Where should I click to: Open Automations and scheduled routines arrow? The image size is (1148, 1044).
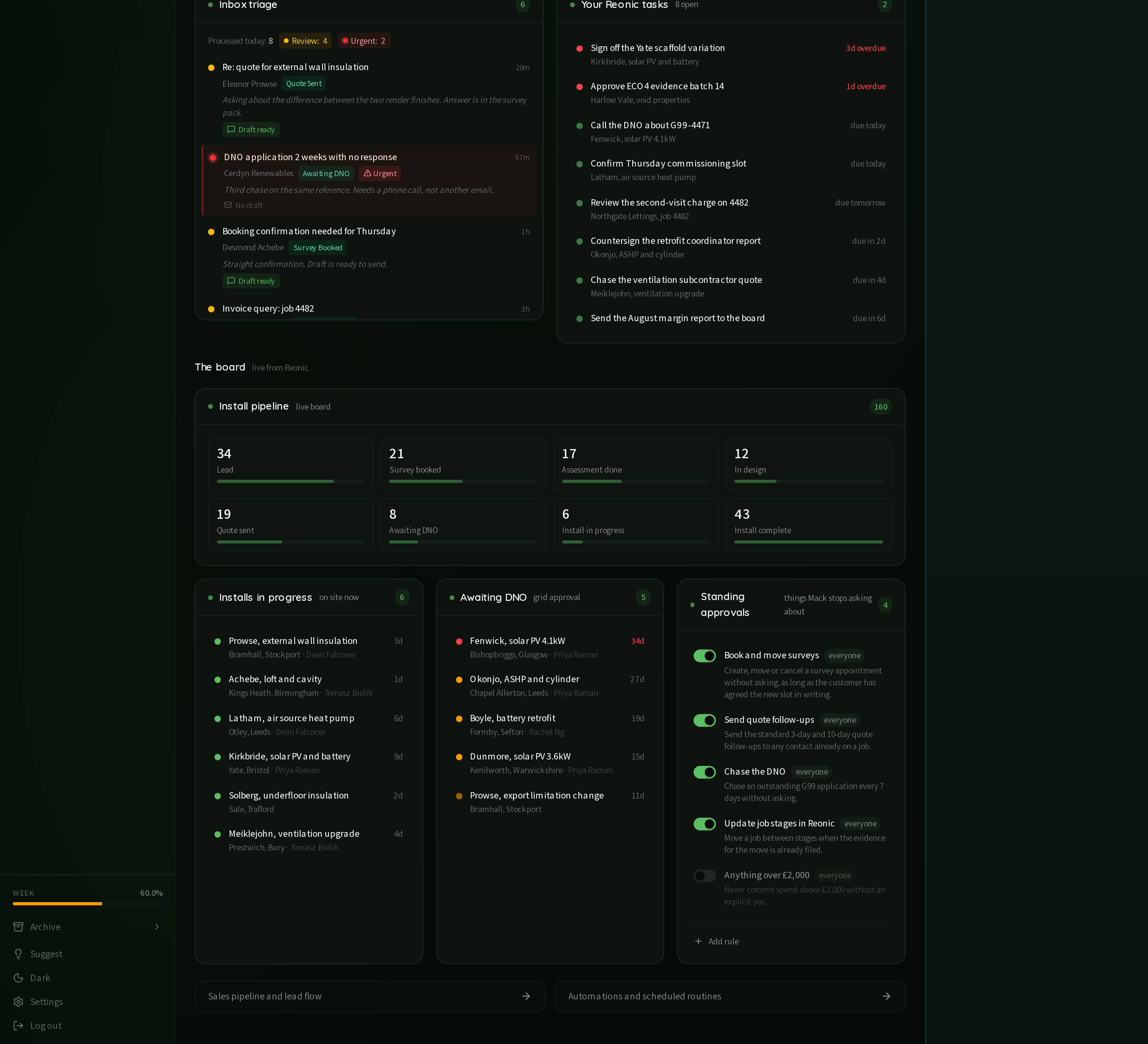(x=886, y=996)
